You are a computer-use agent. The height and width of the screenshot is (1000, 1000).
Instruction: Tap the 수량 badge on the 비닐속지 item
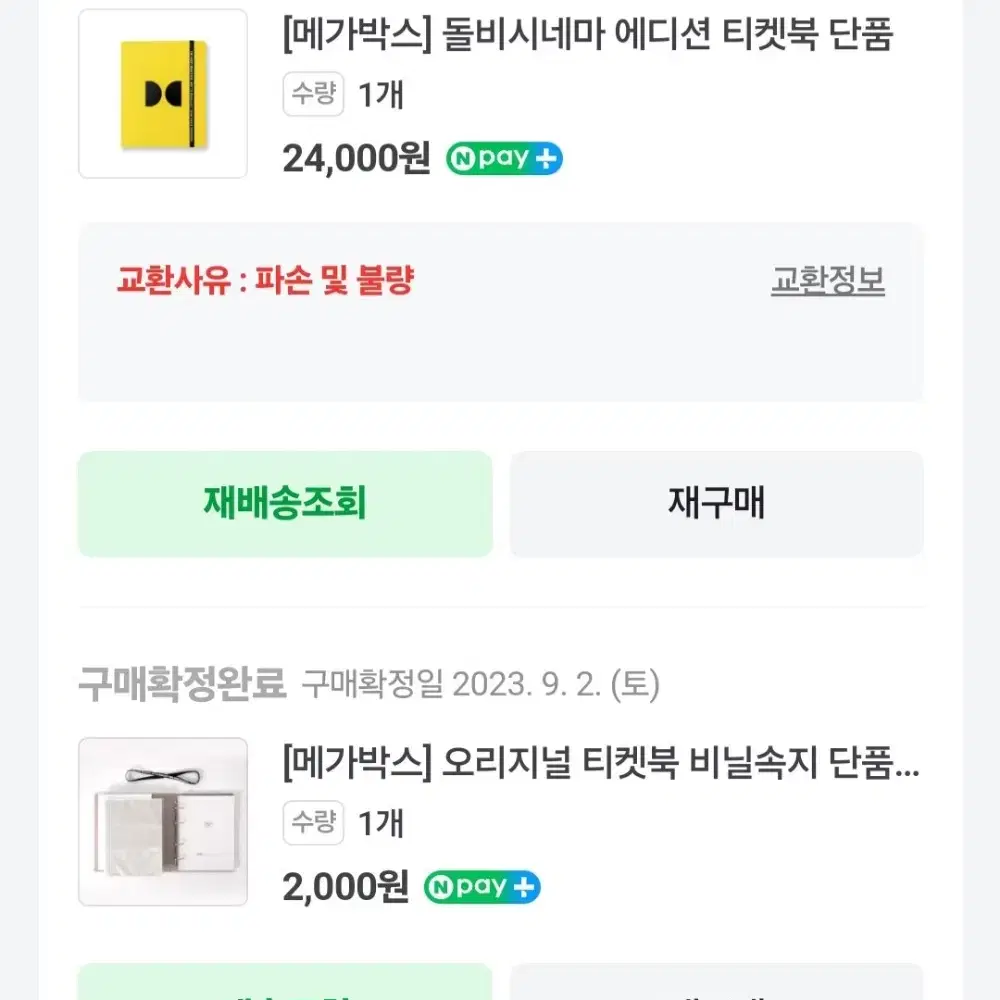(x=313, y=823)
